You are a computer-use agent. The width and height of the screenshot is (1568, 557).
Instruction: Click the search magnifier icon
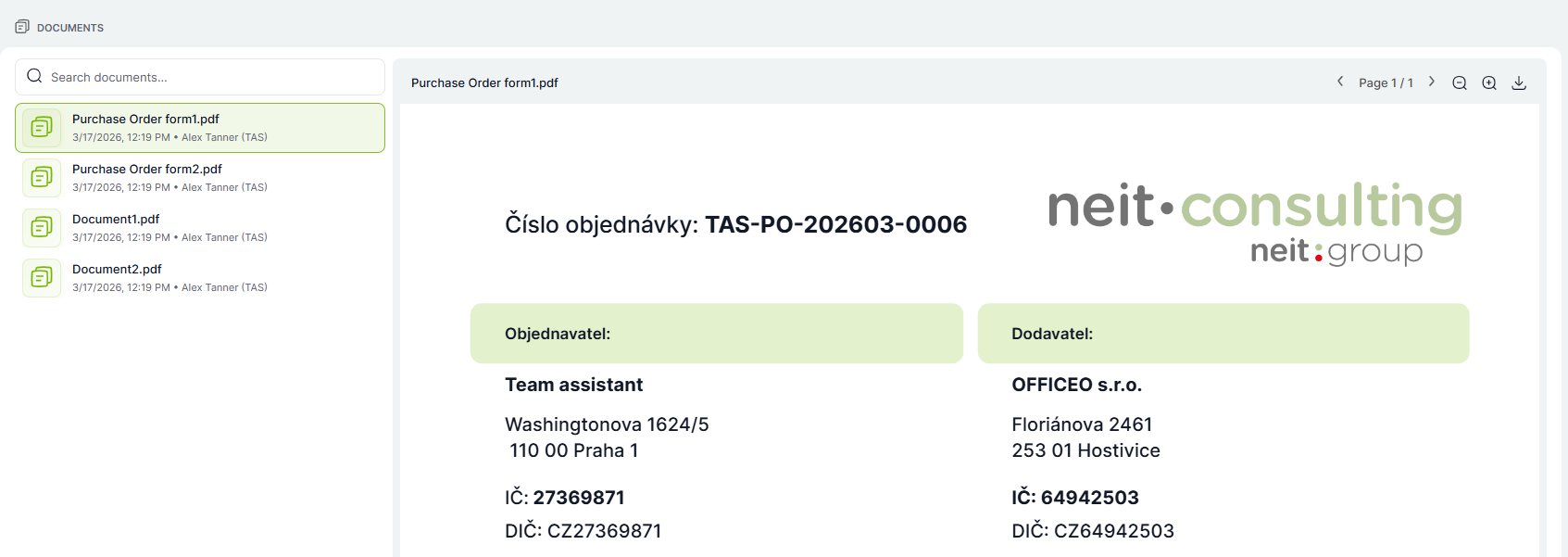click(x=34, y=76)
